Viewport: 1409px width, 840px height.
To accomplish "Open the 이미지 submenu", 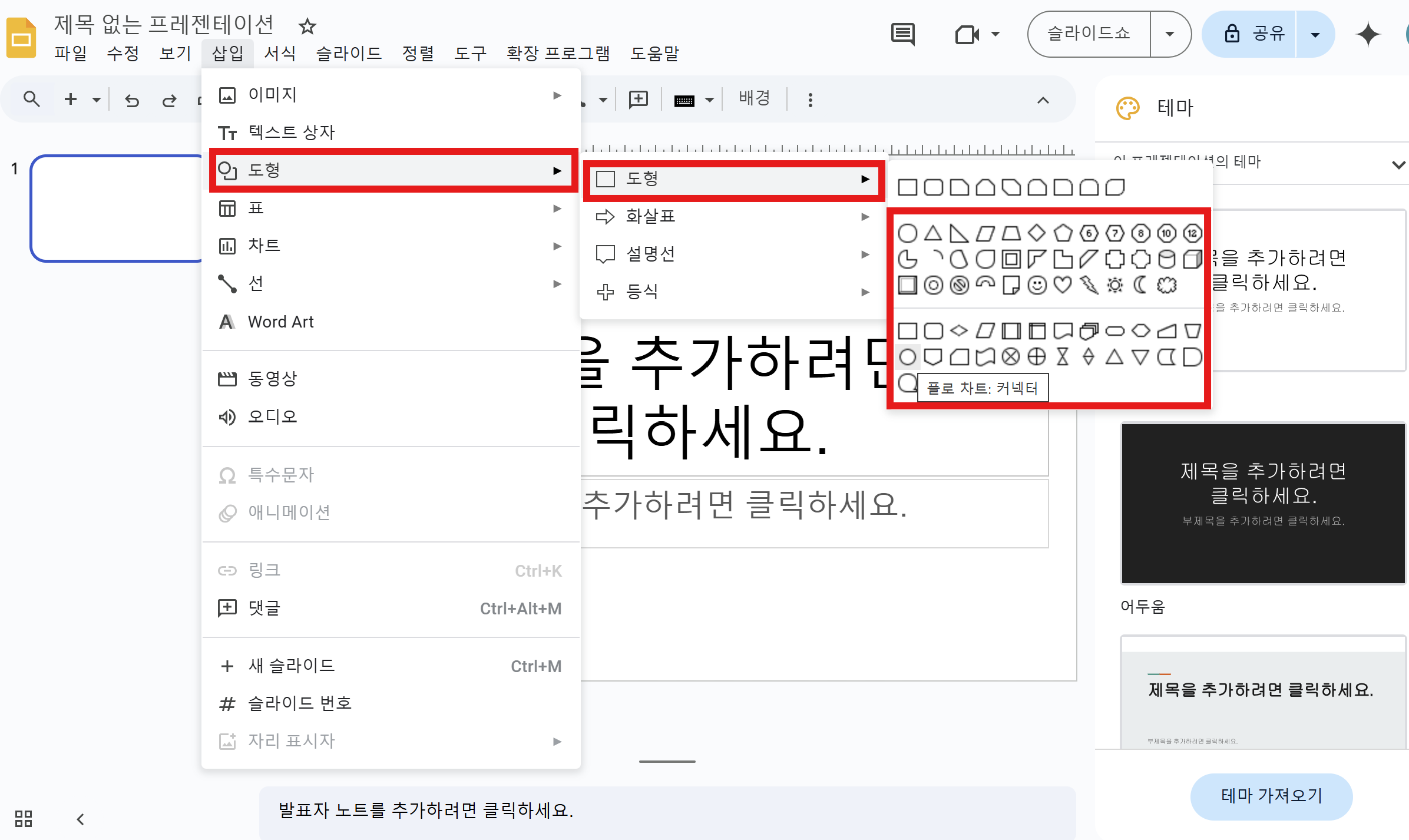I will tap(391, 95).
